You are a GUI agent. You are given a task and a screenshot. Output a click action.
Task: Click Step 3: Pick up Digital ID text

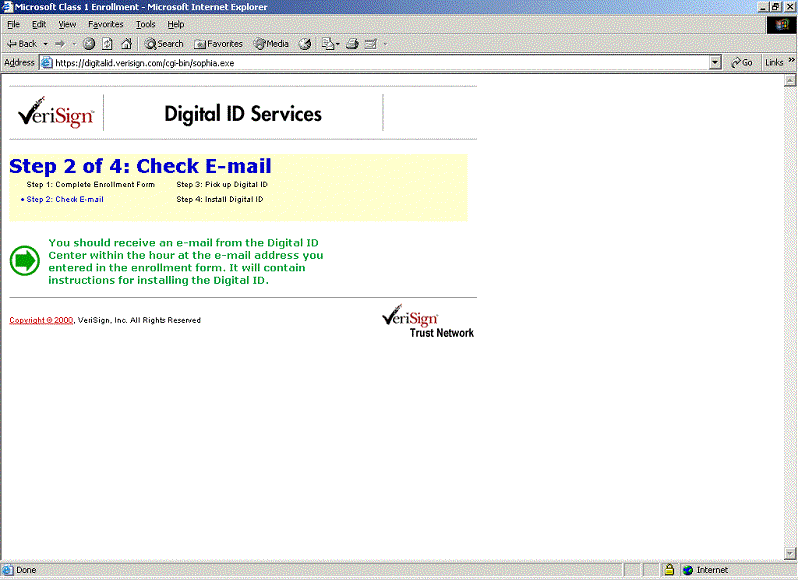coord(222,185)
